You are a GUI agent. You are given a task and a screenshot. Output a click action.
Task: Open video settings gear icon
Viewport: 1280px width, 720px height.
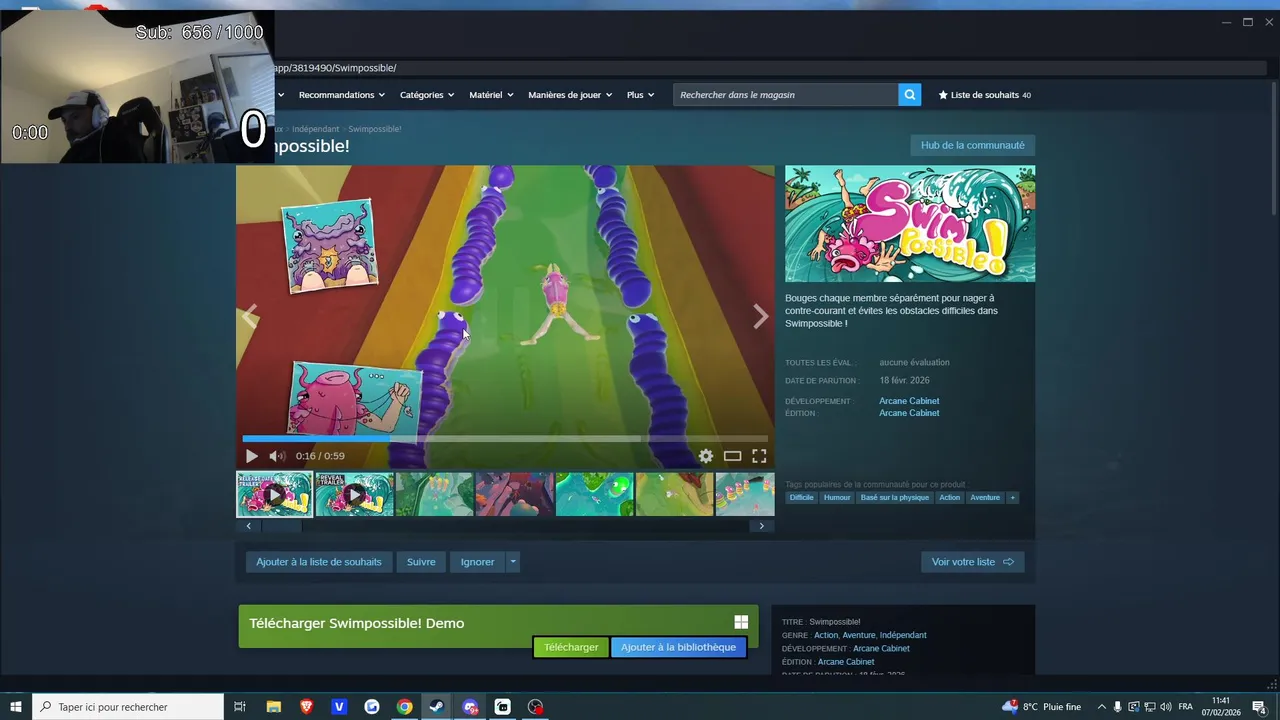pyautogui.click(x=706, y=456)
